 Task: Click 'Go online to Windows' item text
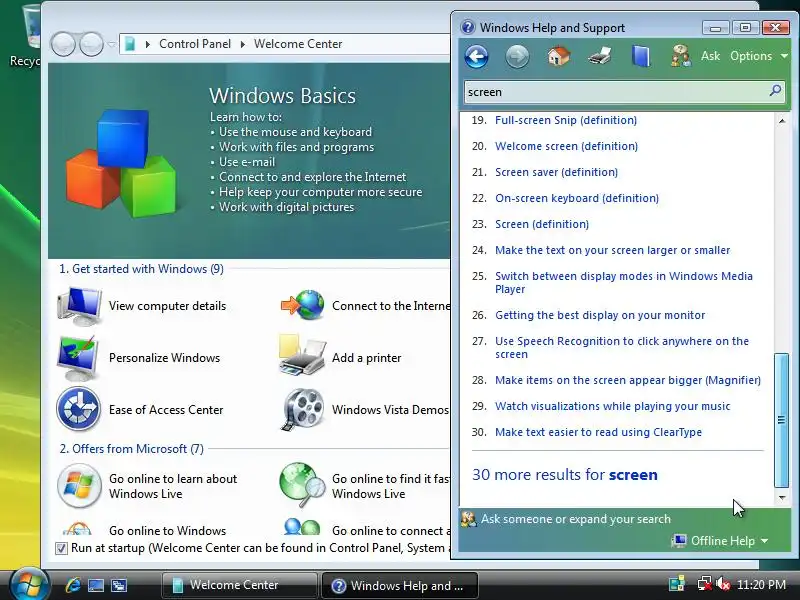coord(167,531)
